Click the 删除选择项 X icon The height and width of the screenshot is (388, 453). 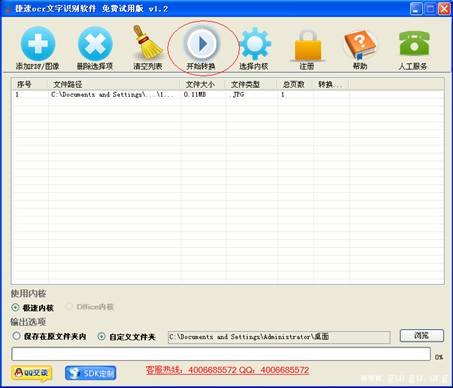(x=95, y=44)
